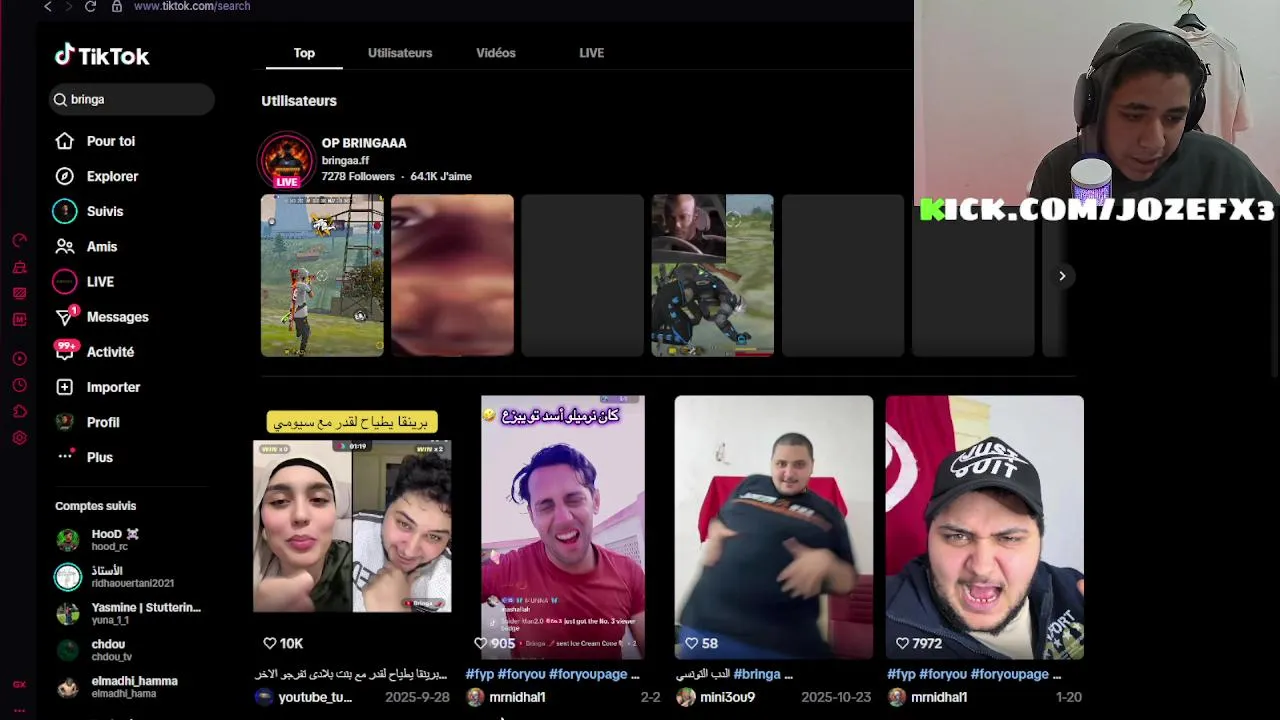Screen dimensions: 1280x720
Task: Open Messages with the paper-plane icon
Action: click(x=102, y=317)
